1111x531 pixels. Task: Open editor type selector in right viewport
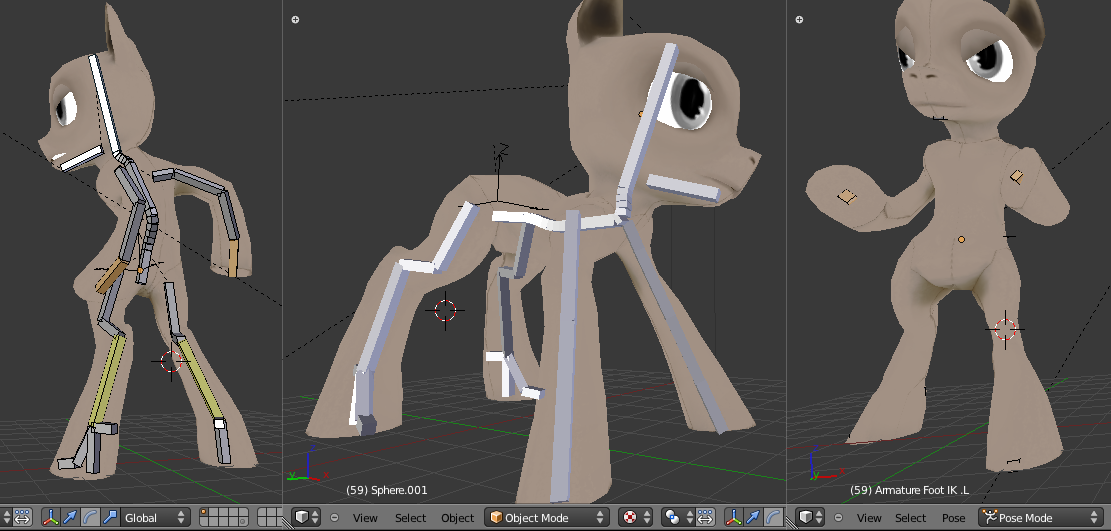[x=810, y=518]
